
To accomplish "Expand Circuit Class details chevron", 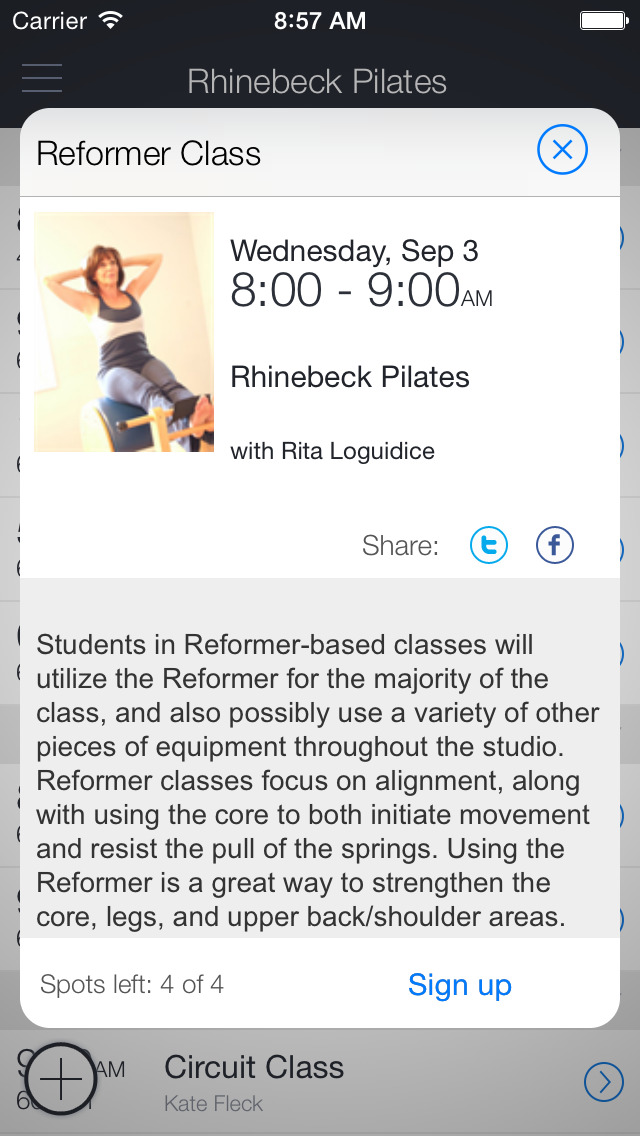I will click(x=603, y=1081).
